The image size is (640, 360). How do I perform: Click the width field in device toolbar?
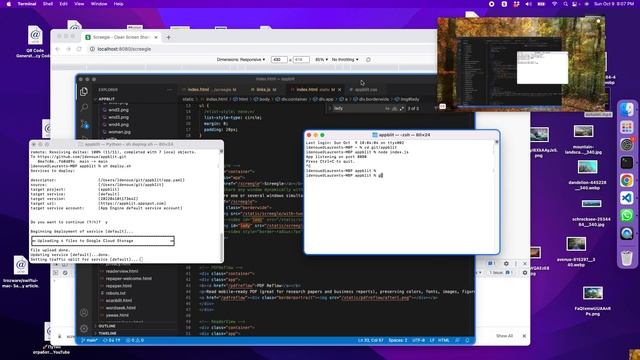pos(279,60)
